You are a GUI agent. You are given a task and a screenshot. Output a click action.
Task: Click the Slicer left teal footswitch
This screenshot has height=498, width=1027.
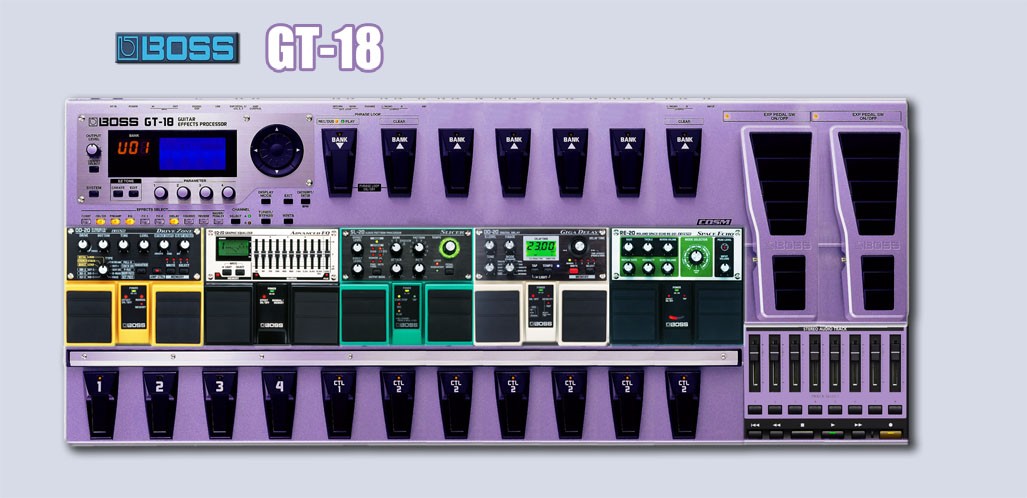(x=364, y=315)
